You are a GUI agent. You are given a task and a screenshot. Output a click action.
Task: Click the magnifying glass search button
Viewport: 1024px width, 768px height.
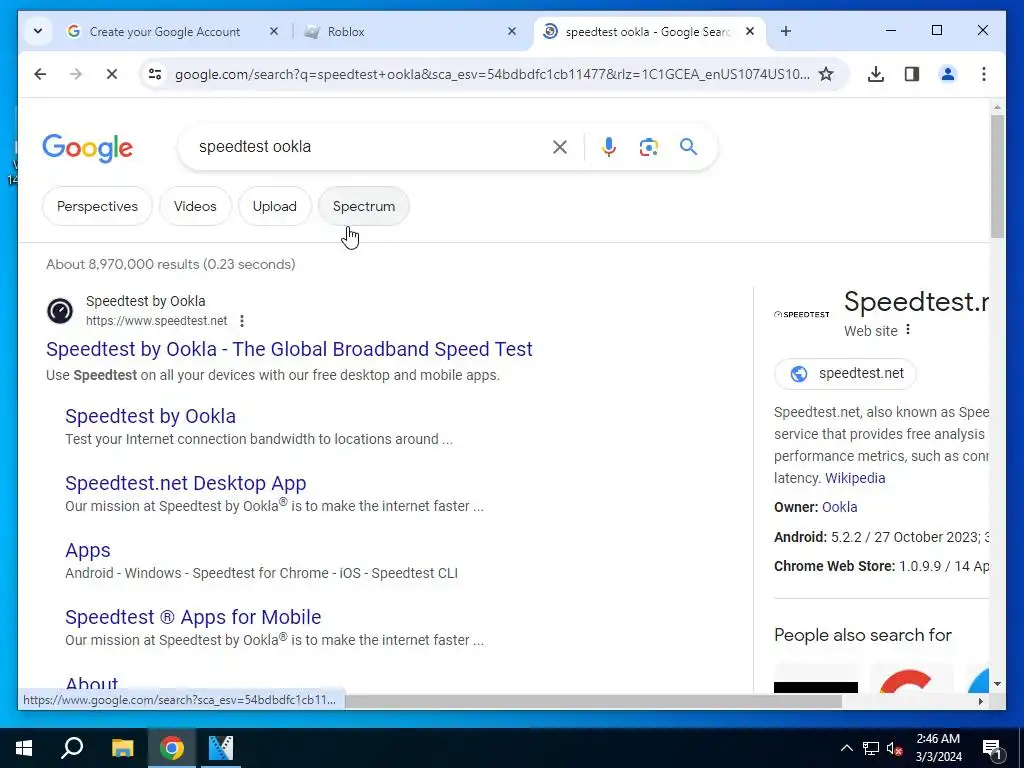[x=688, y=146]
